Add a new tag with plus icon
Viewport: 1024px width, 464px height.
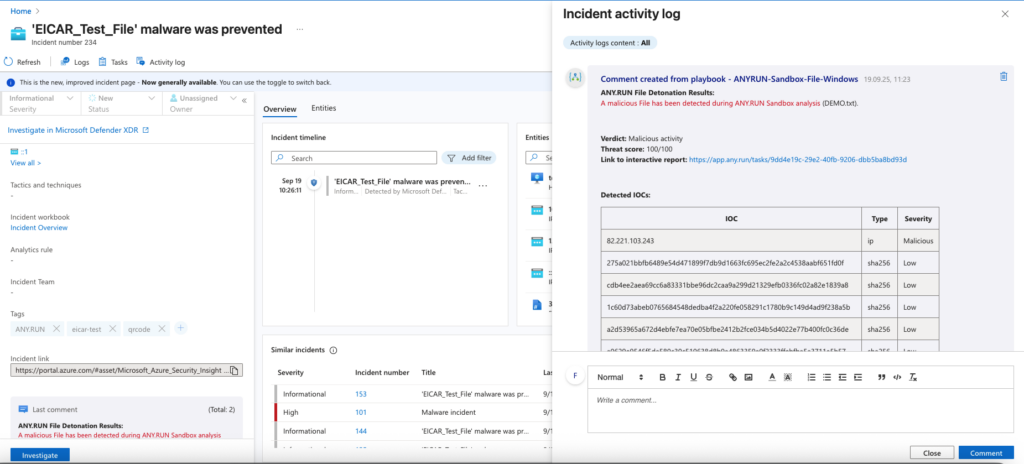(180, 328)
